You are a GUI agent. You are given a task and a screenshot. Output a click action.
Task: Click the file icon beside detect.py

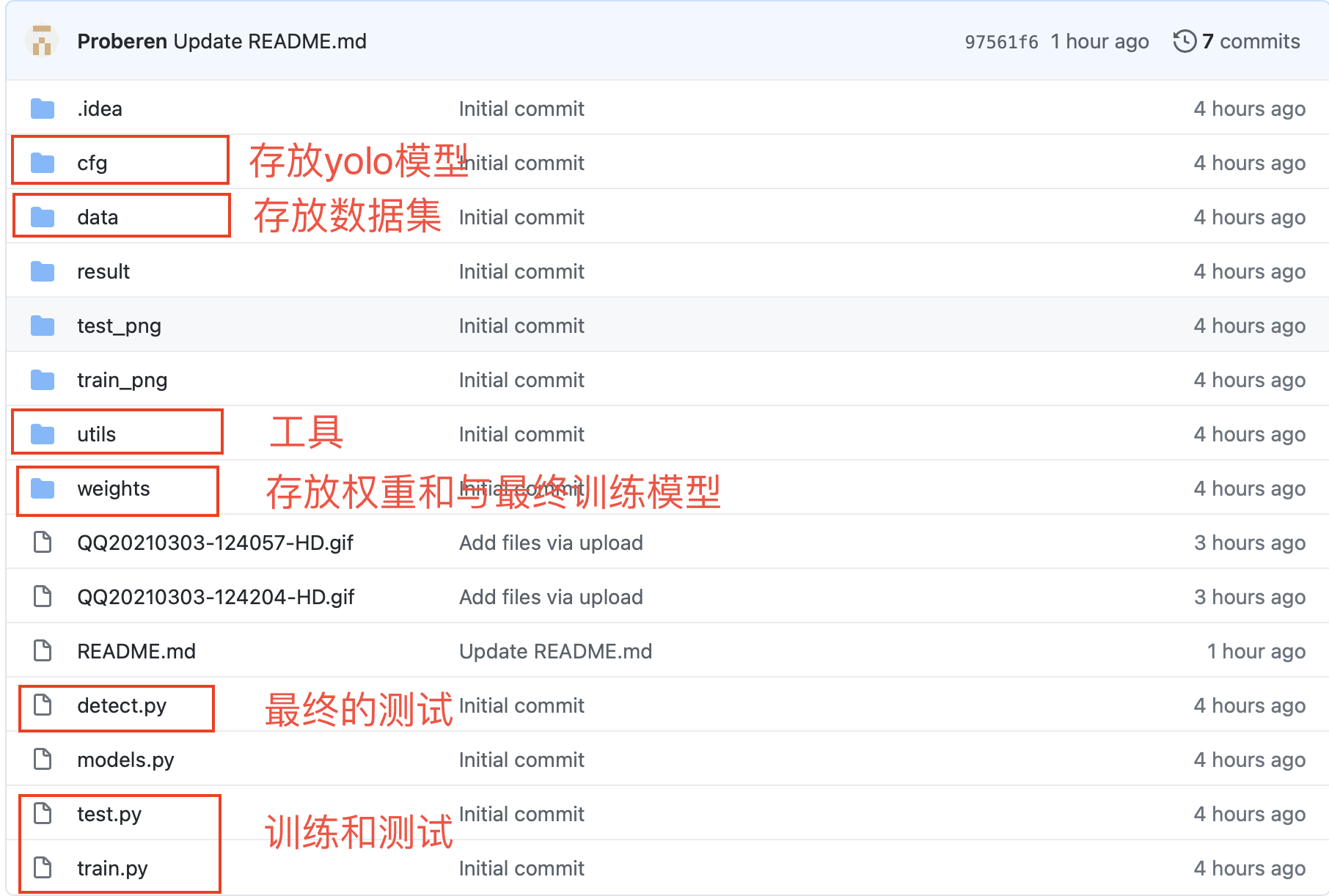[x=42, y=705]
